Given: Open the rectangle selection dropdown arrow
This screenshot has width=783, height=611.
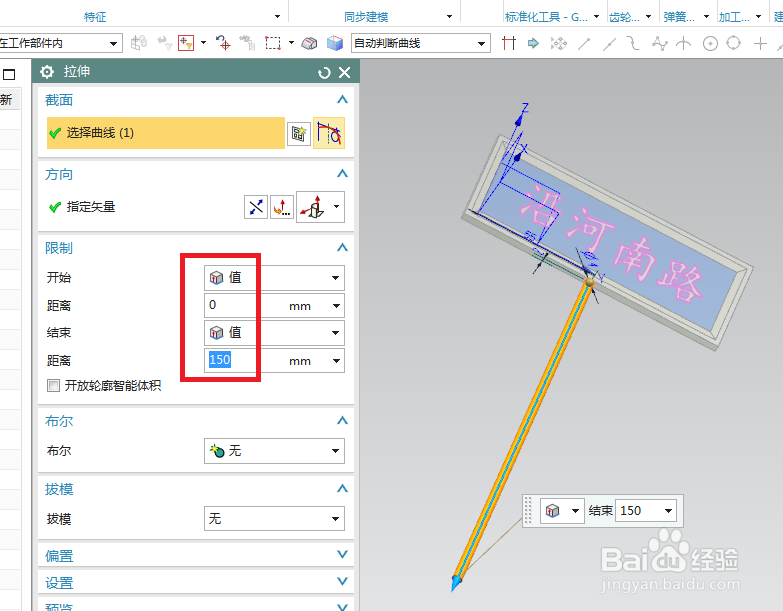Looking at the screenshot, I should tap(291, 43).
